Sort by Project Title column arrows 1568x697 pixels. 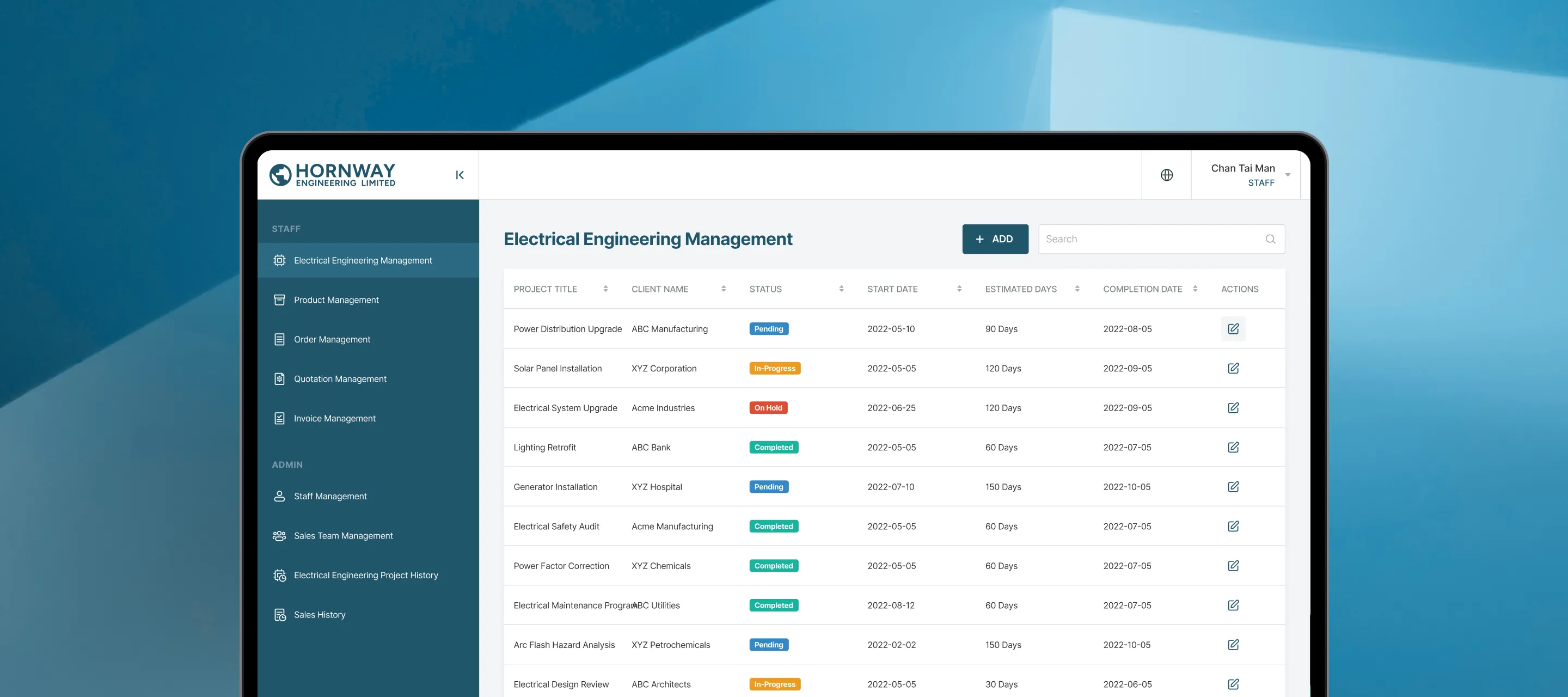point(605,289)
